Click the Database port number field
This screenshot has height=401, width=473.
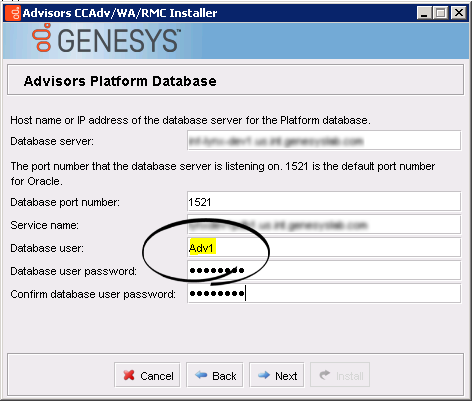pos(324,201)
